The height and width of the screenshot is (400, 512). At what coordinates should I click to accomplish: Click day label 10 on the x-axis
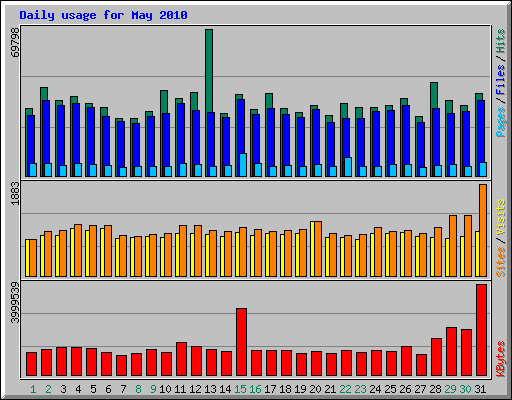pos(165,389)
